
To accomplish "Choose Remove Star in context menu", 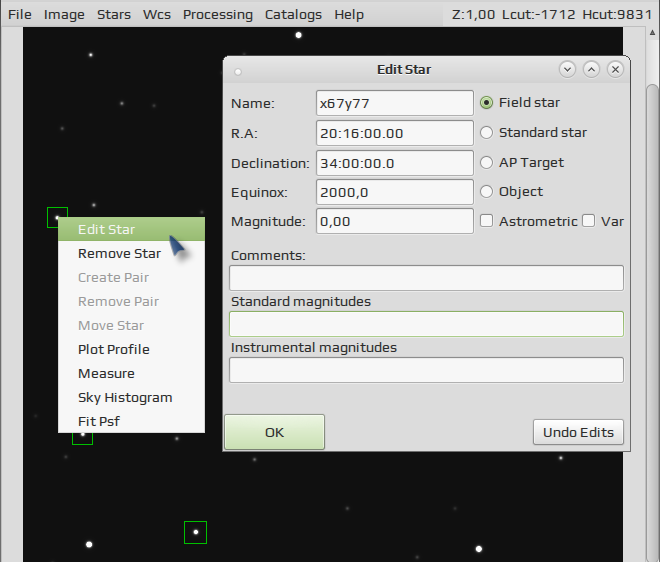I will pyautogui.click(x=131, y=253).
